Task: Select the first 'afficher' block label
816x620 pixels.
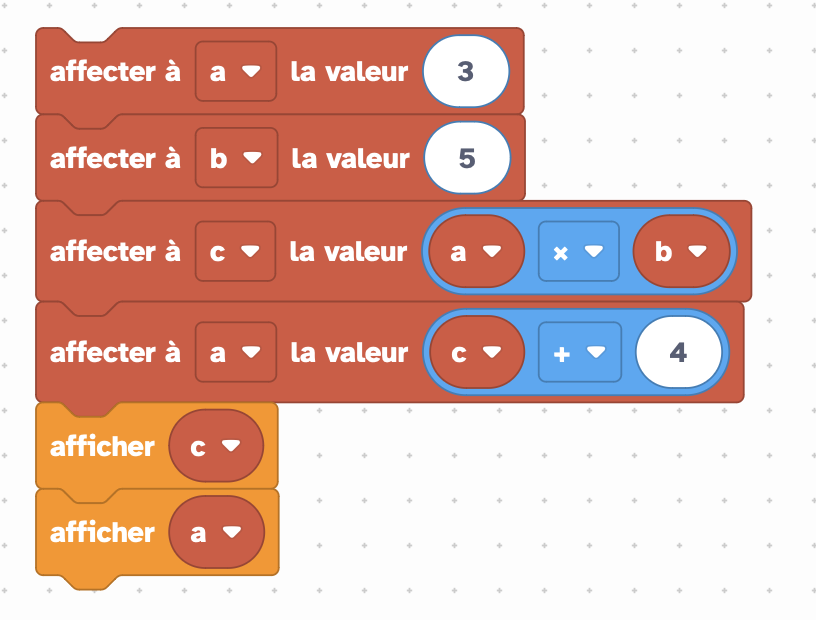Action: point(103,446)
